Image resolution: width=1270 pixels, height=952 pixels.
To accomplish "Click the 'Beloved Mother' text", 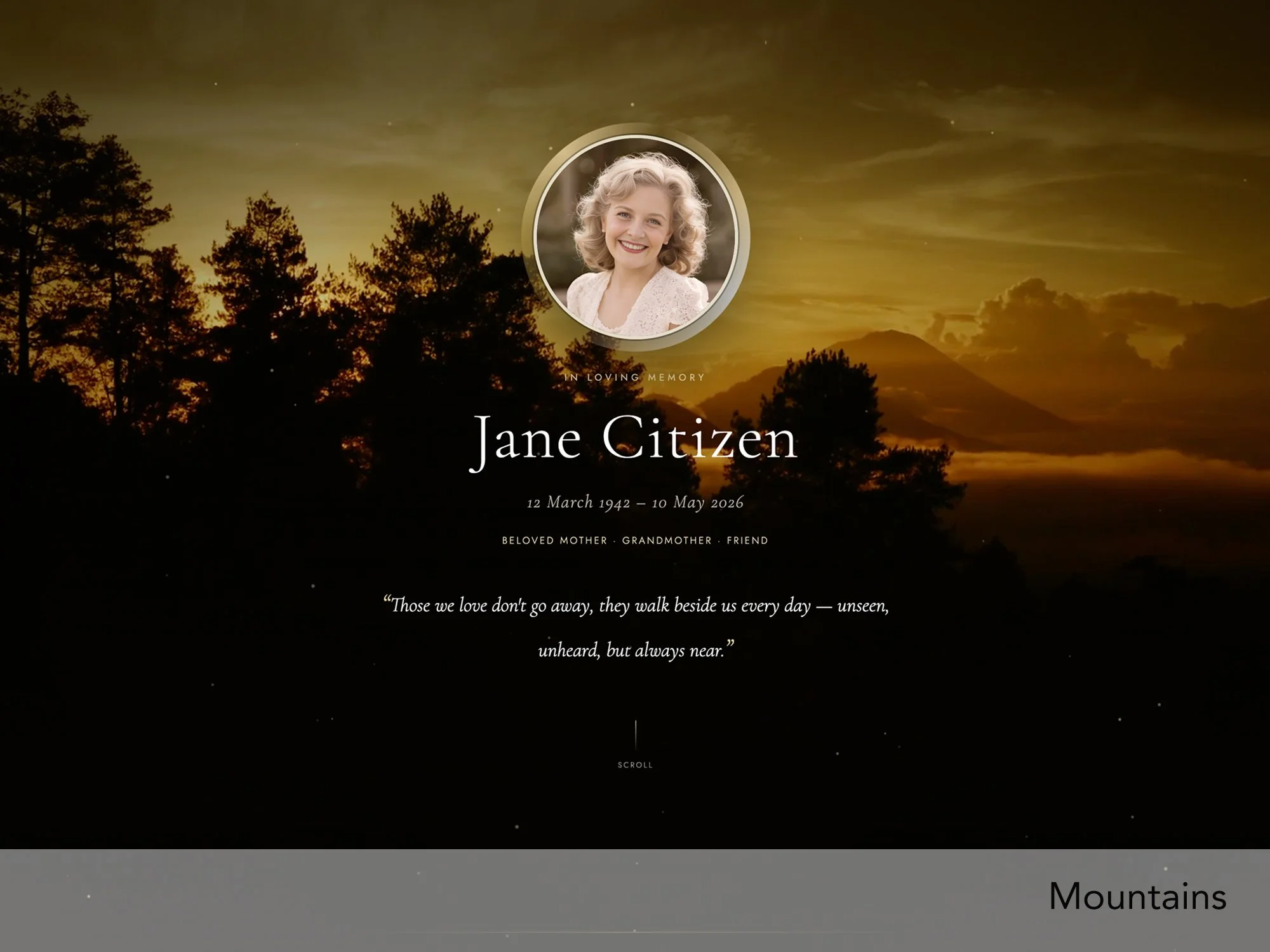I will pyautogui.click(x=554, y=541).
